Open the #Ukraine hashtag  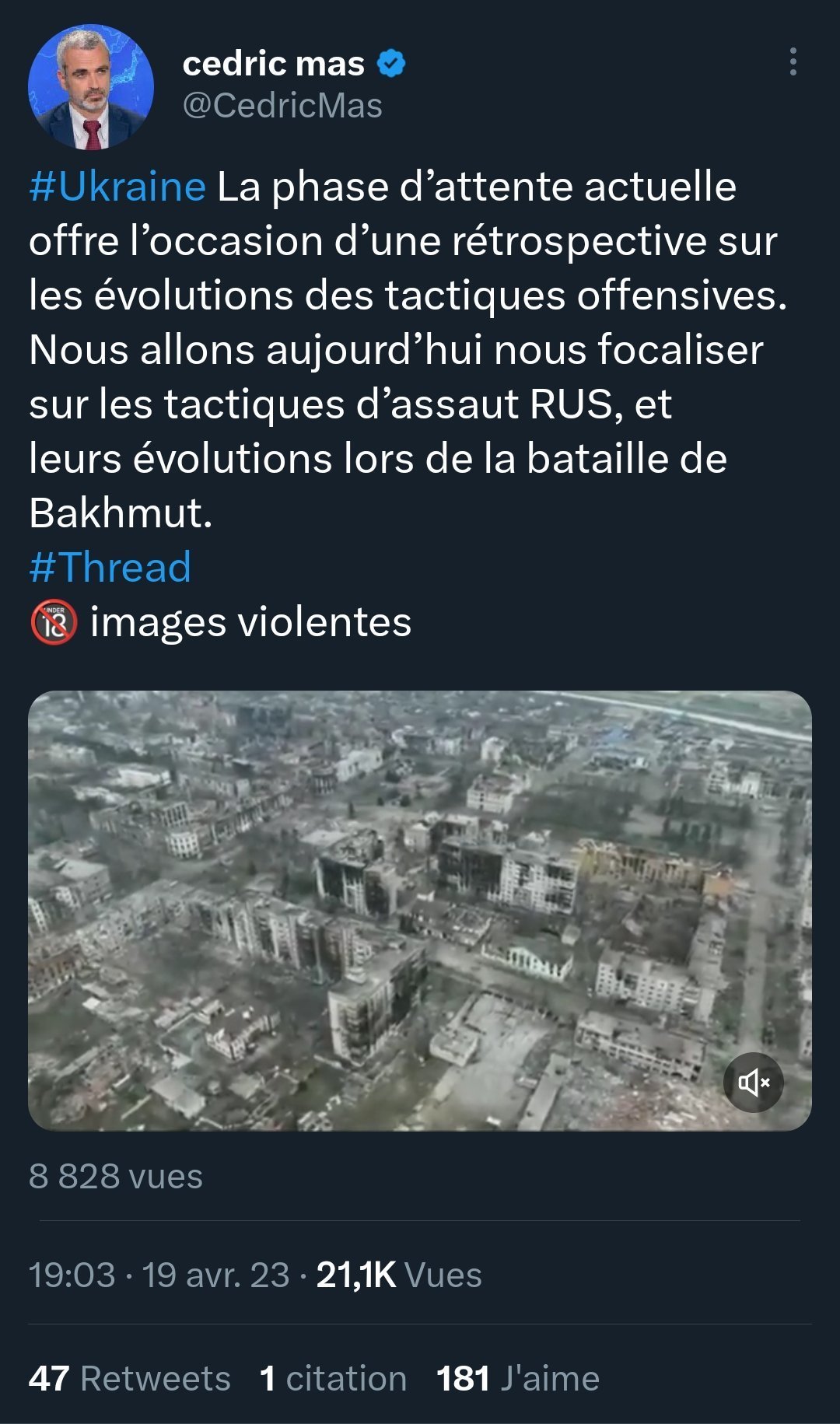click(117, 187)
